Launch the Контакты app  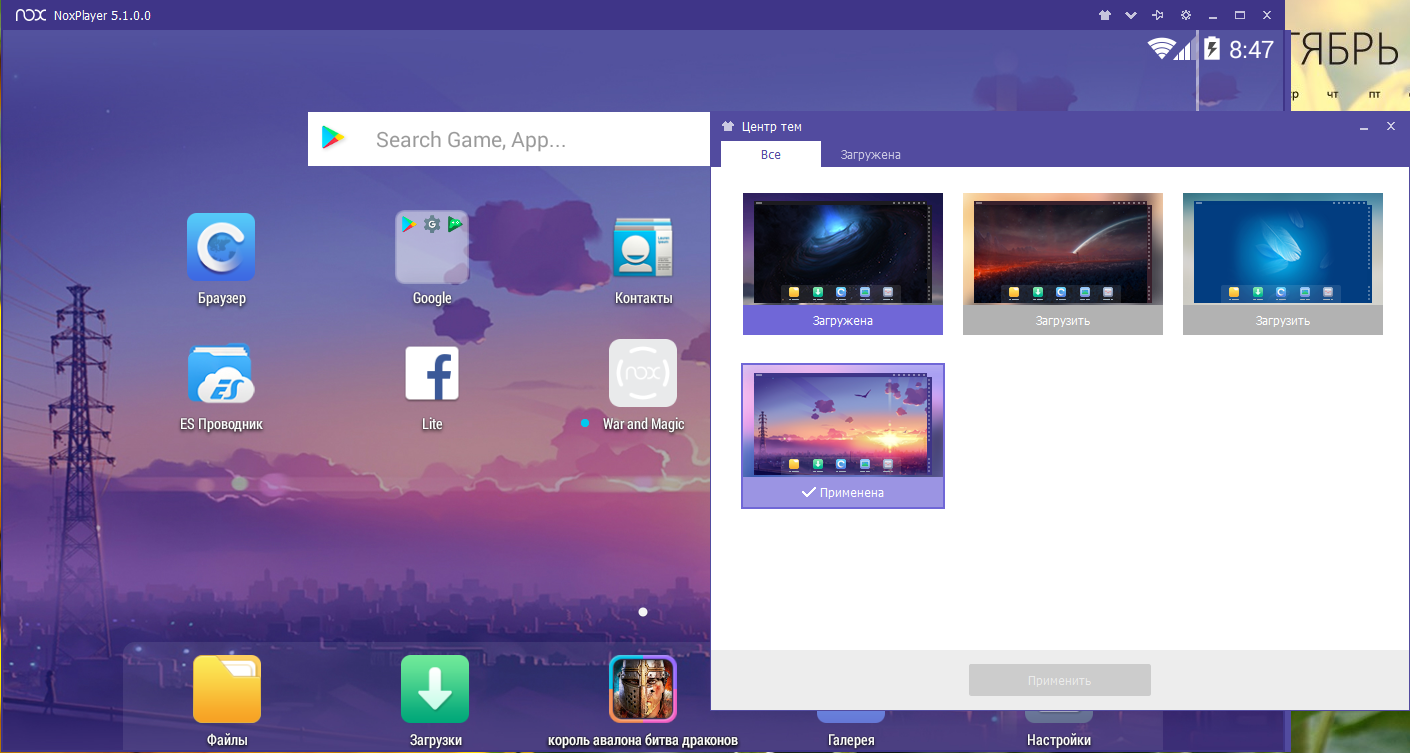(x=642, y=248)
